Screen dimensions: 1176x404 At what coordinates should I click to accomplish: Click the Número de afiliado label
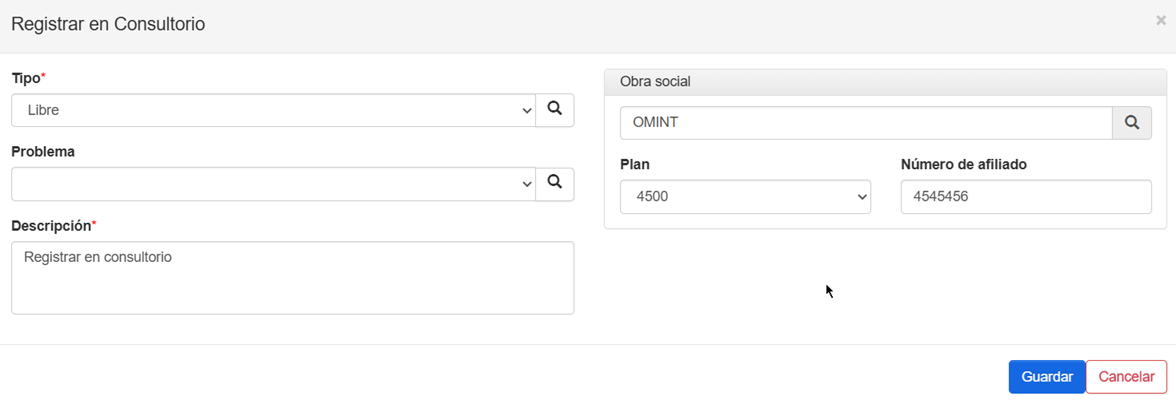pos(963,164)
